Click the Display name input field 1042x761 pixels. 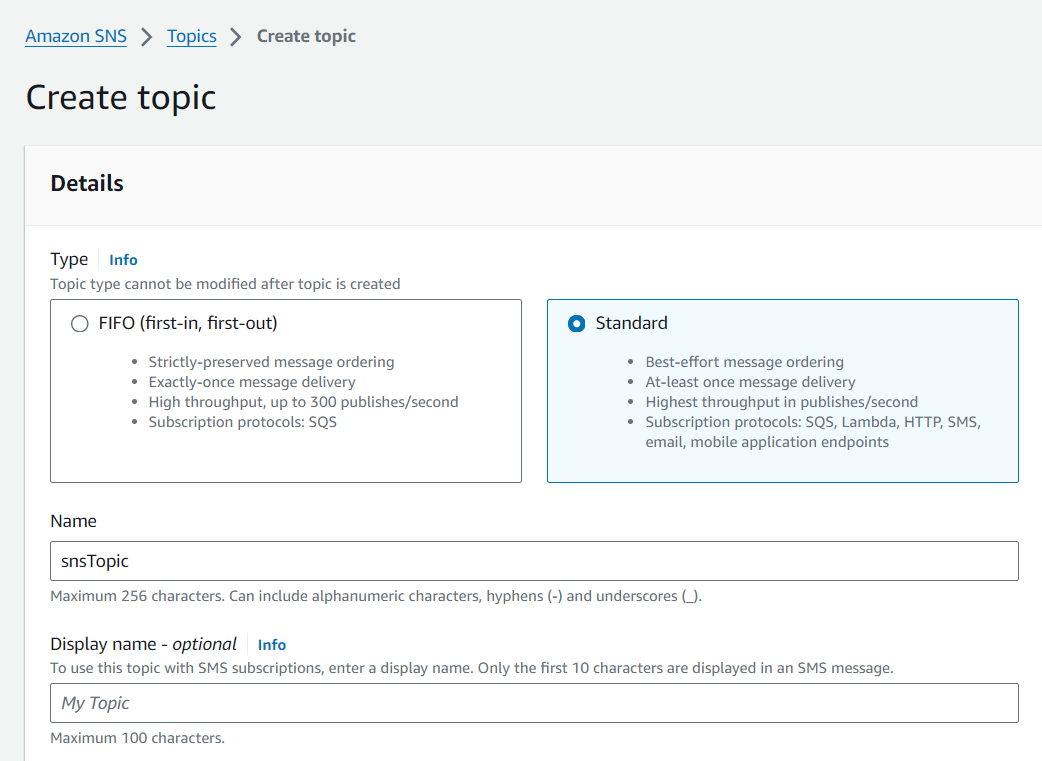(x=534, y=703)
